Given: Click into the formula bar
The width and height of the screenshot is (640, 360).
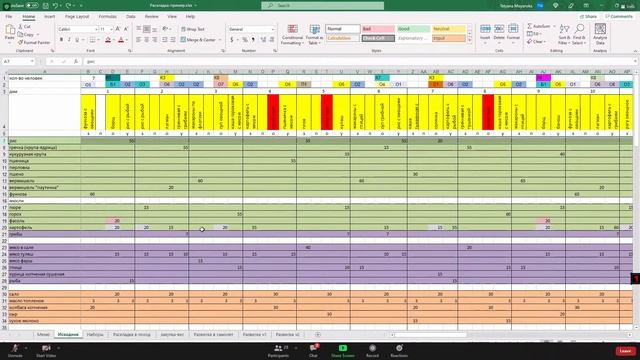Looking at the screenshot, I should coord(359,61).
